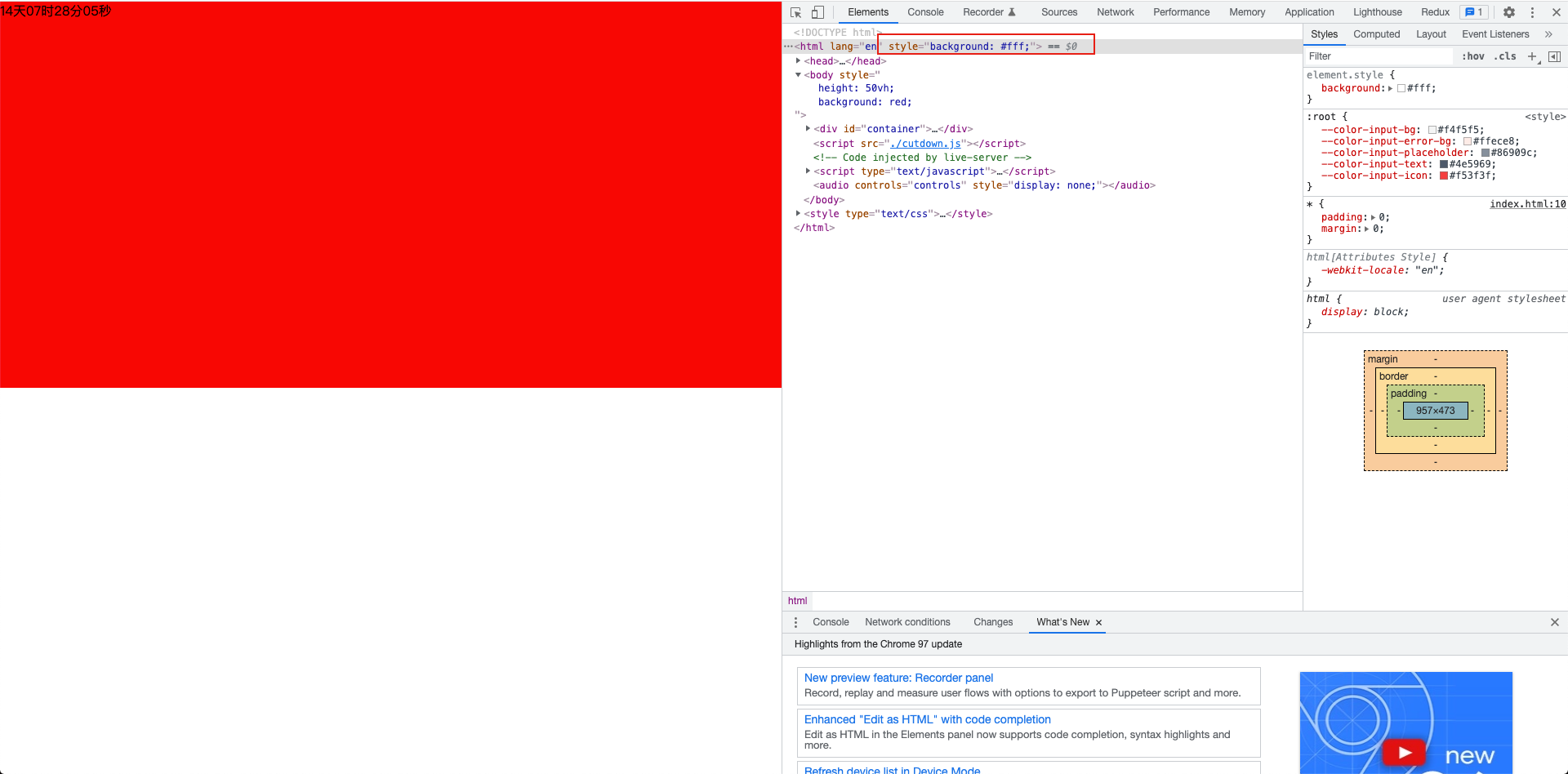Click the display: block declaration
The height and width of the screenshot is (774, 1568).
[x=1365, y=312]
